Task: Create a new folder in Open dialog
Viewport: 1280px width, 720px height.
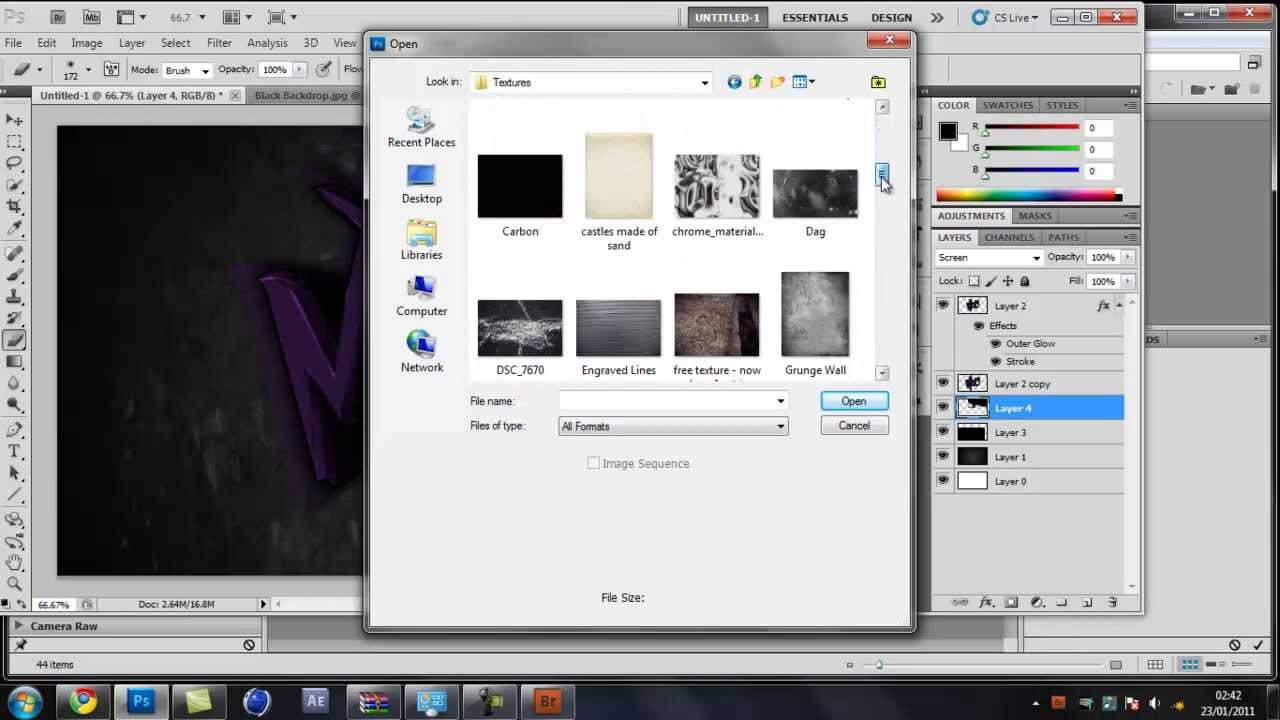Action: point(776,82)
